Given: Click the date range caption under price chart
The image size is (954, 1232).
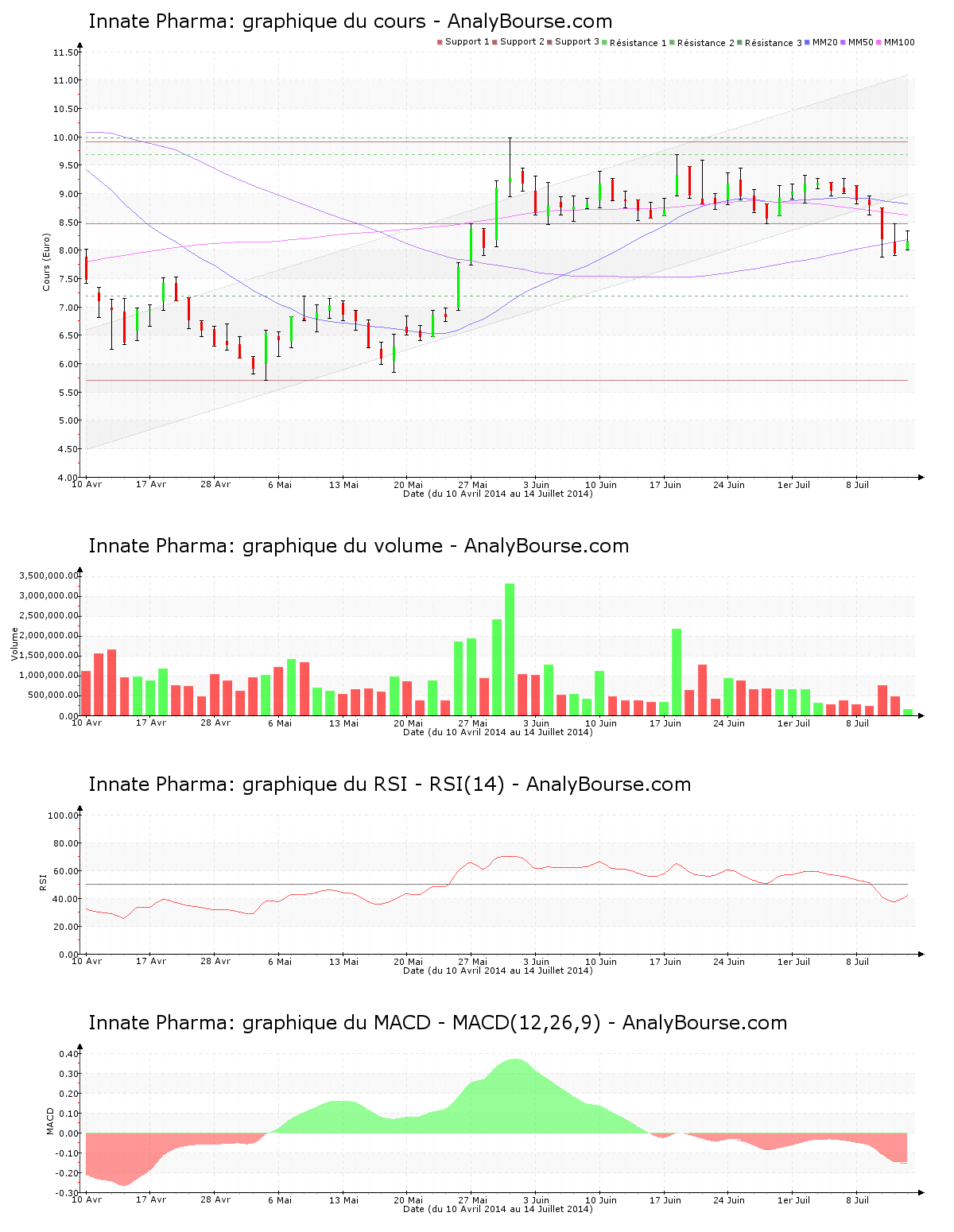Looking at the screenshot, I should coord(498,494).
